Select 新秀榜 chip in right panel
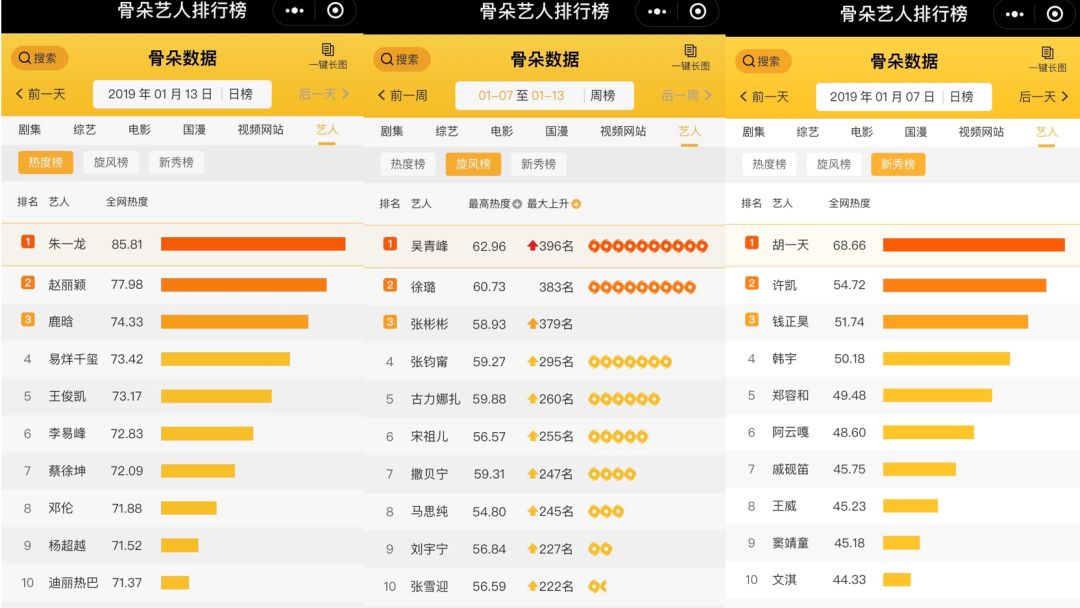 898,164
